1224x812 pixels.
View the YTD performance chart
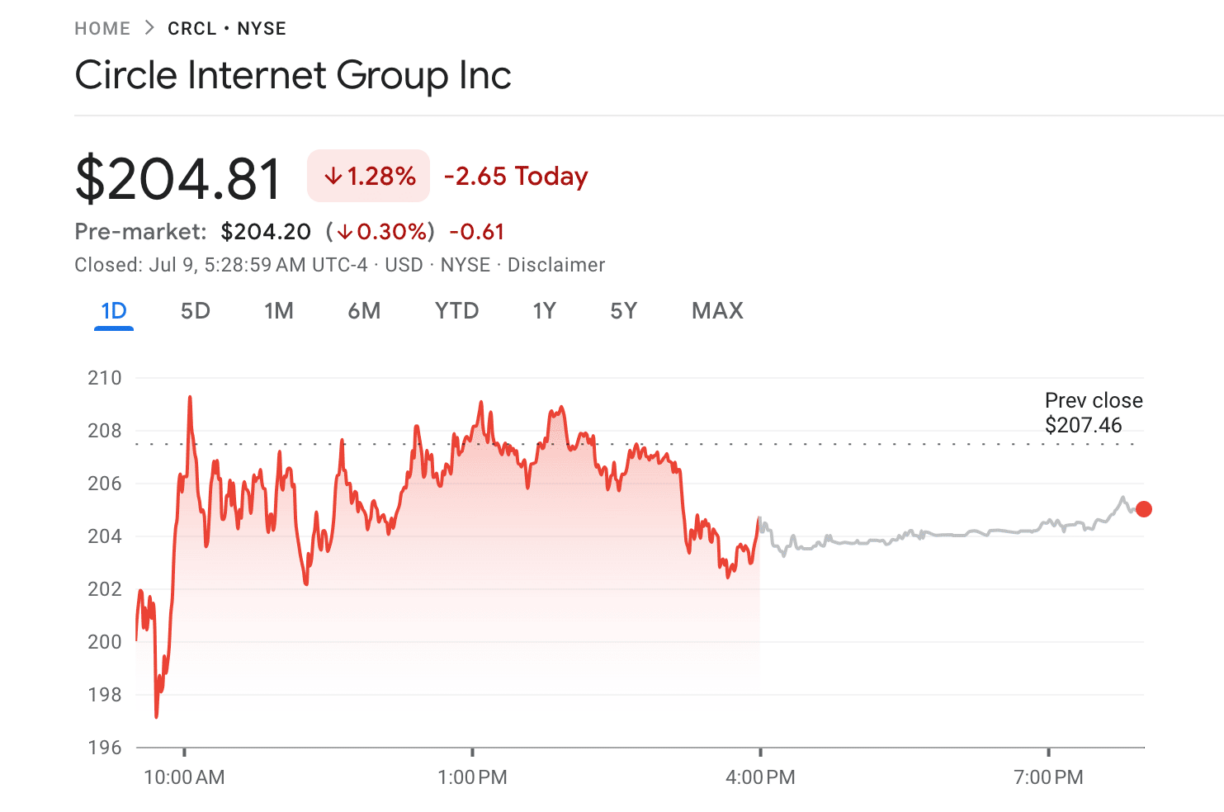pos(456,311)
